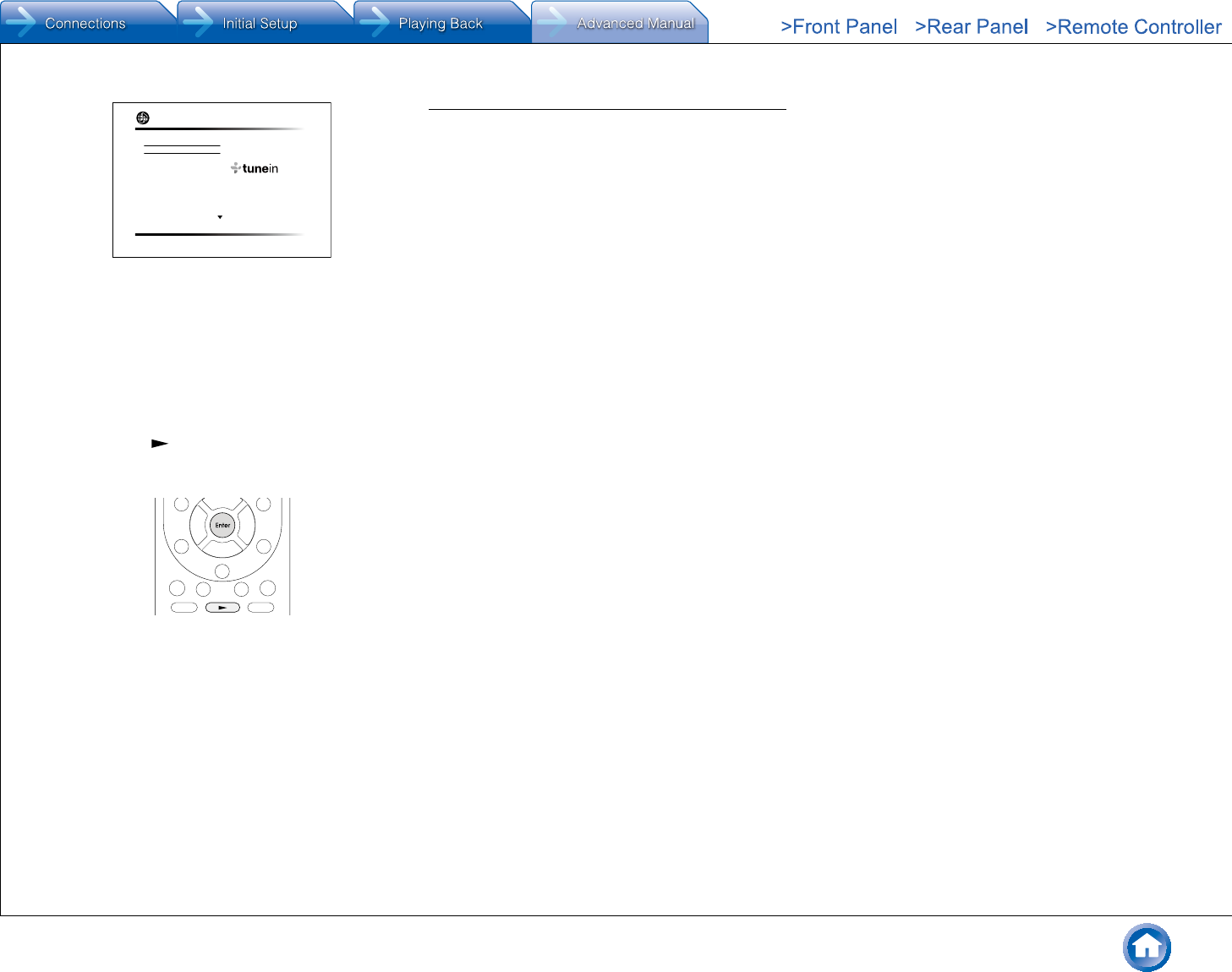Click the play button on remote illustration
The width and height of the screenshot is (1232, 972).
coord(222,607)
